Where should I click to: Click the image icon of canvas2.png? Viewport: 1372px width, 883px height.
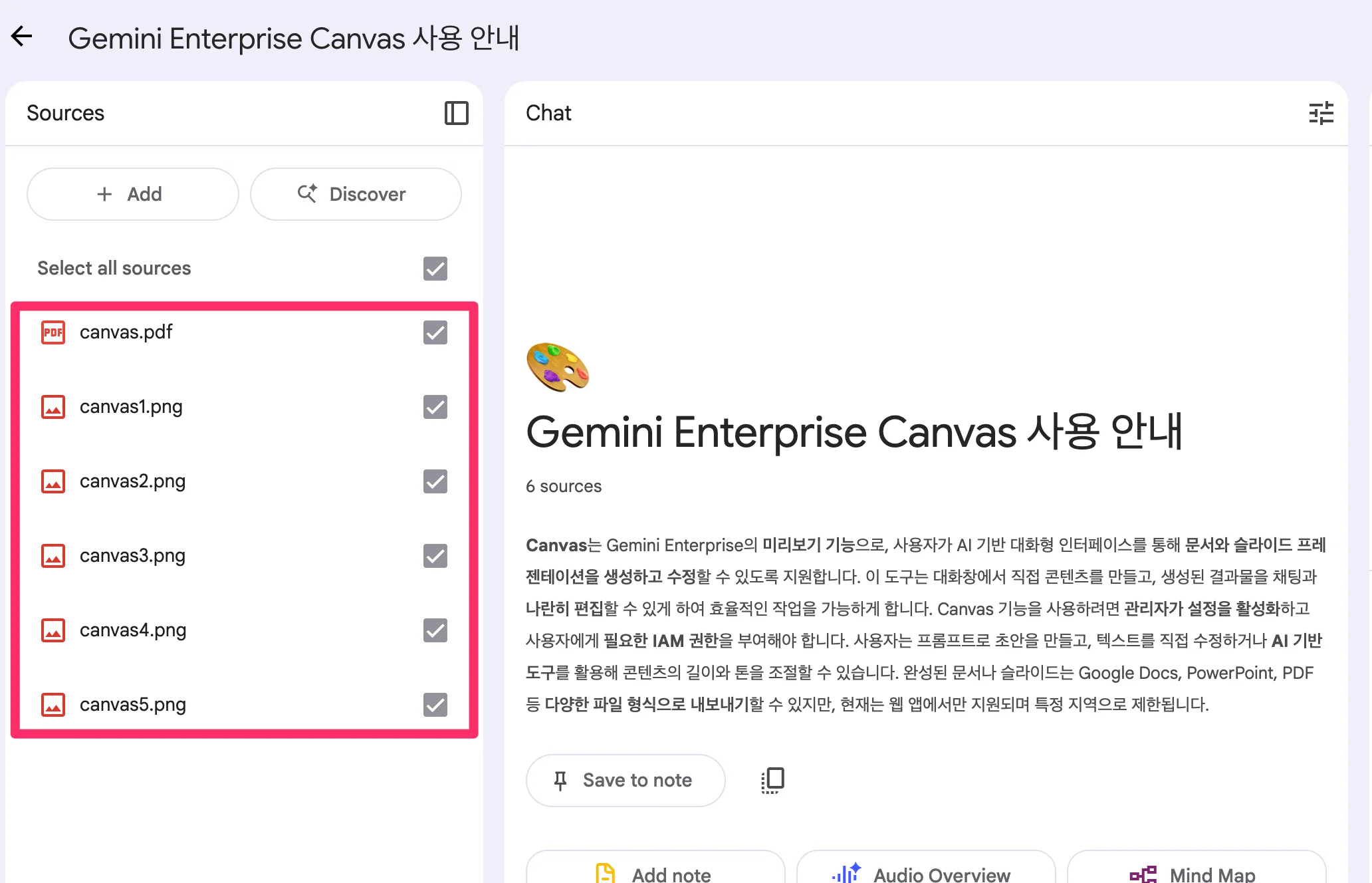pyautogui.click(x=53, y=481)
